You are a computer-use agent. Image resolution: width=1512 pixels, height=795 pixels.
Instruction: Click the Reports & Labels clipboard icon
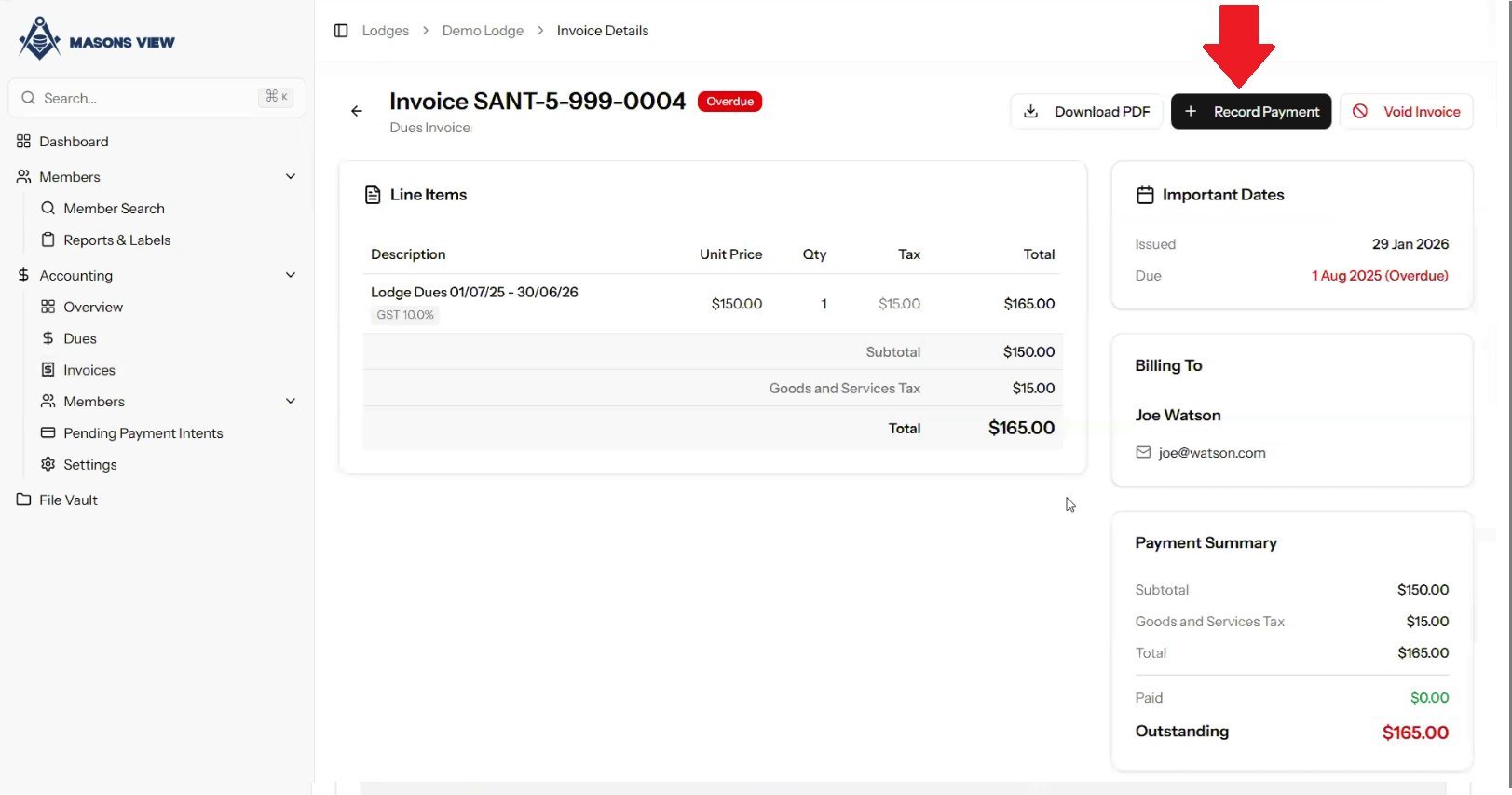48,240
